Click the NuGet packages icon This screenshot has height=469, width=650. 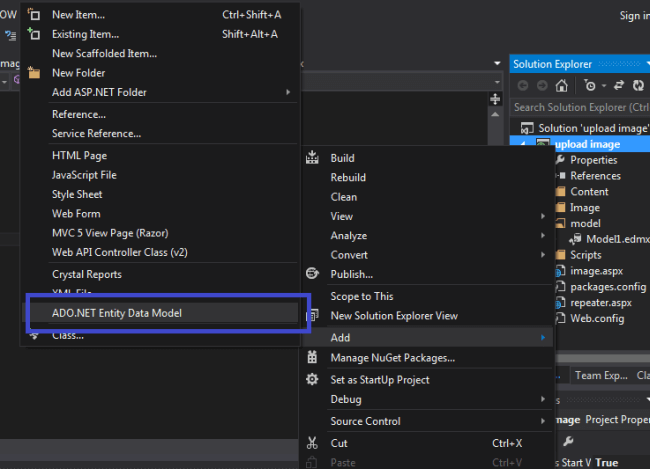[x=312, y=357]
